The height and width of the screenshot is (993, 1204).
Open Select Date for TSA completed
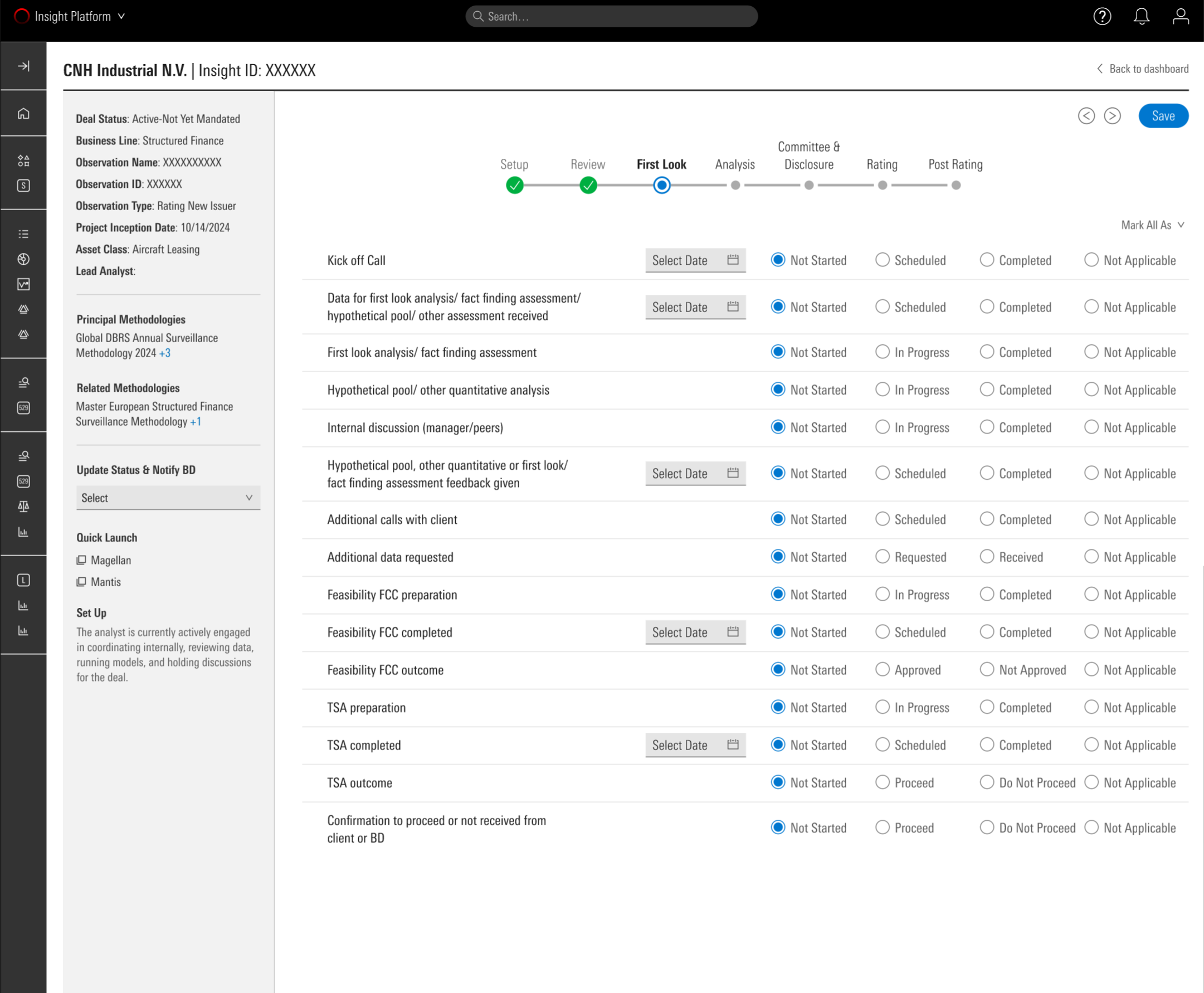(695, 744)
